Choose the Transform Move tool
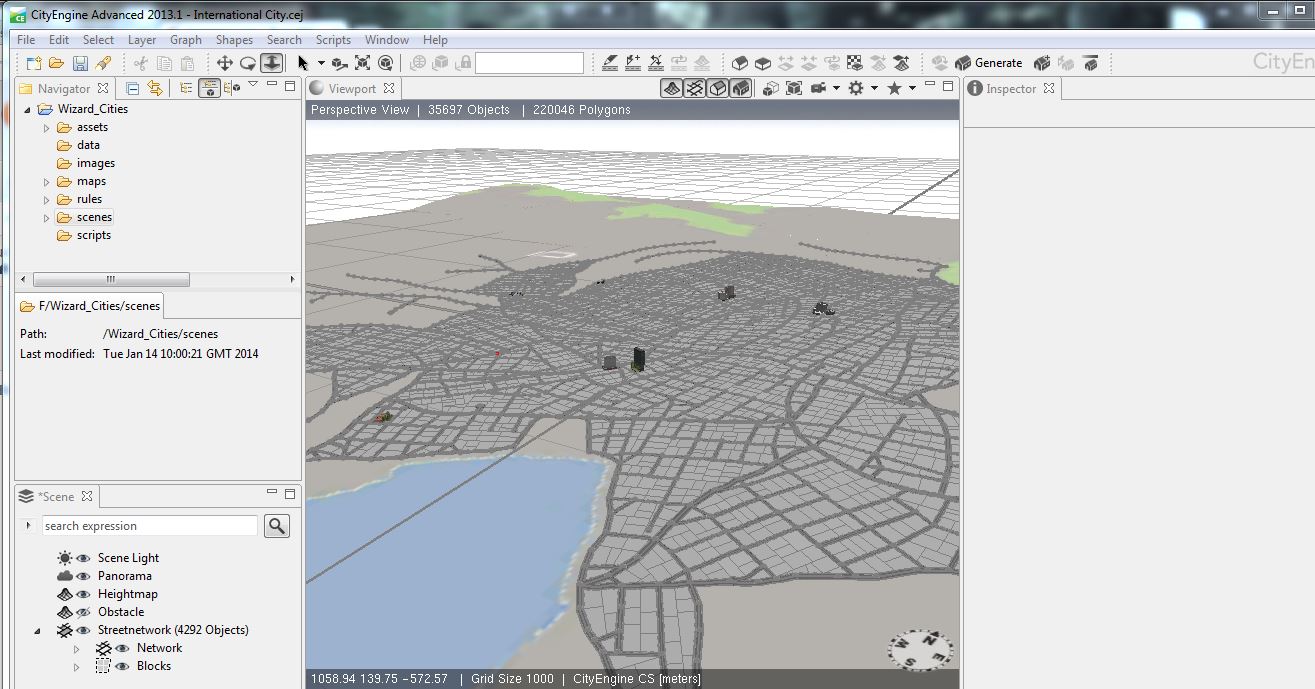The width and height of the screenshot is (1315, 689). (340, 63)
